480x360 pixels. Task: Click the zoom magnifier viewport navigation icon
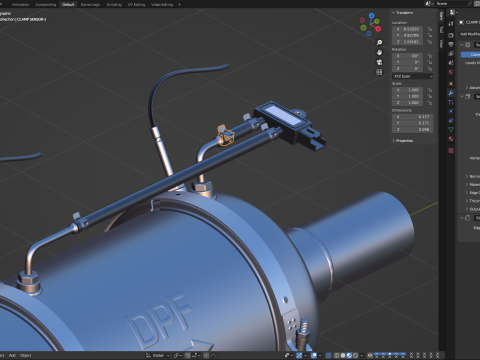379,42
